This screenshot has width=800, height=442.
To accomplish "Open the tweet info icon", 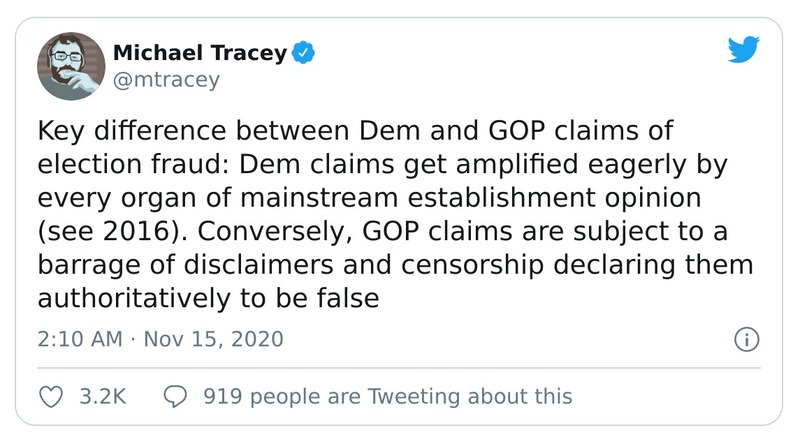I will click(x=744, y=339).
